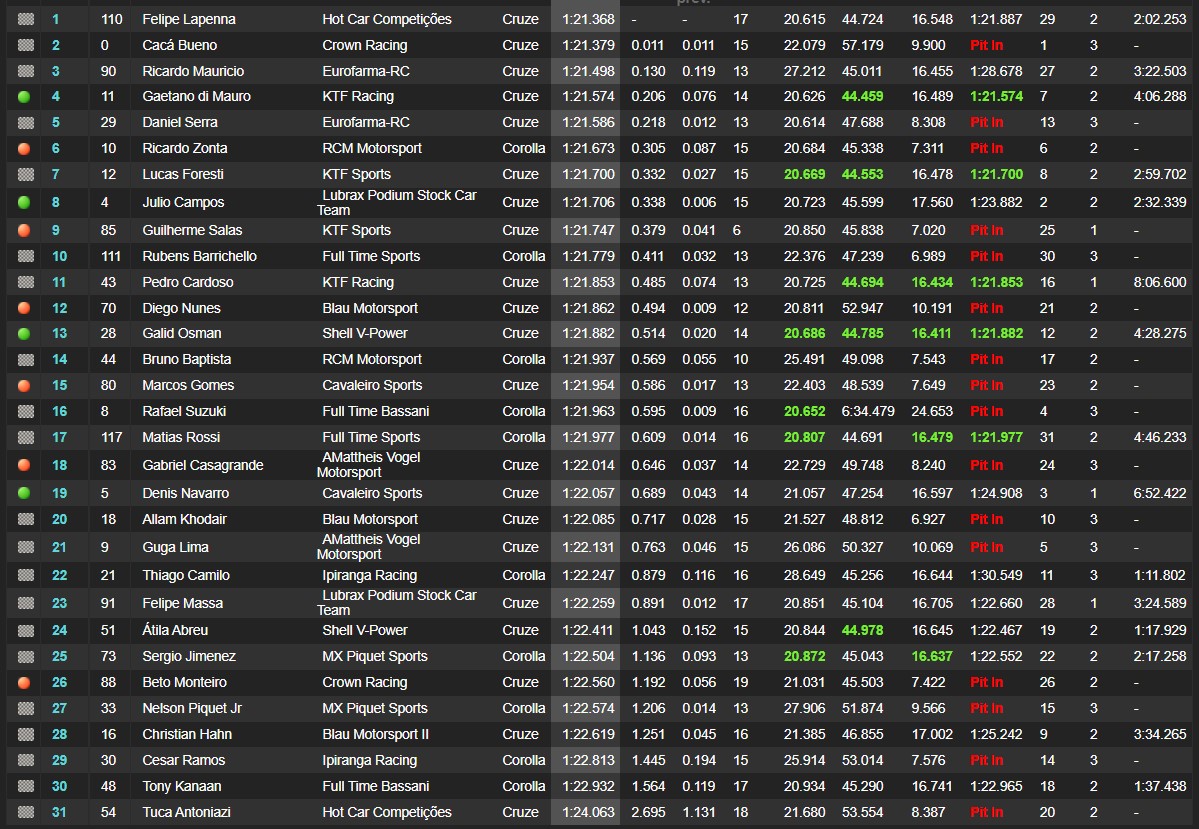Viewport: 1199px width, 829px height.
Task: Click the time value 8:06.600
Action: (1160, 282)
